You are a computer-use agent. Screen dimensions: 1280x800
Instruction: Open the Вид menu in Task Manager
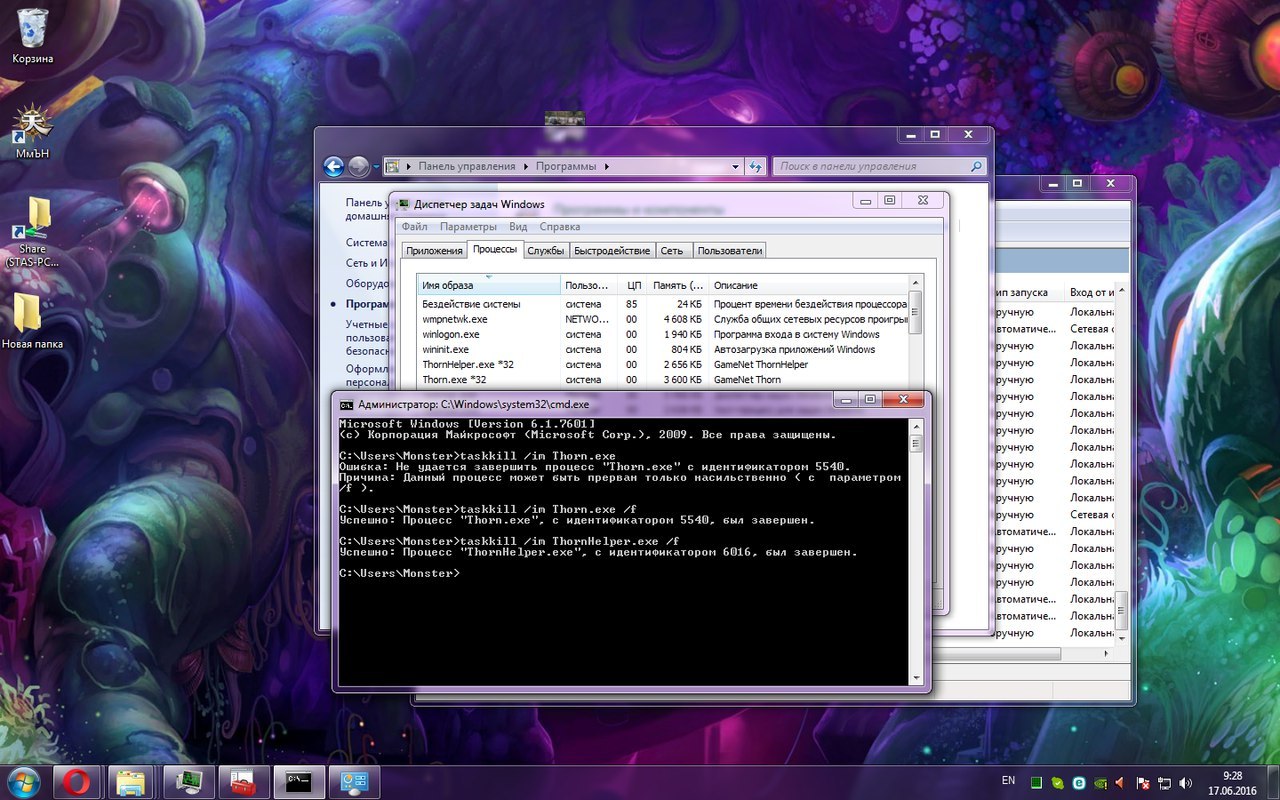[x=518, y=227]
